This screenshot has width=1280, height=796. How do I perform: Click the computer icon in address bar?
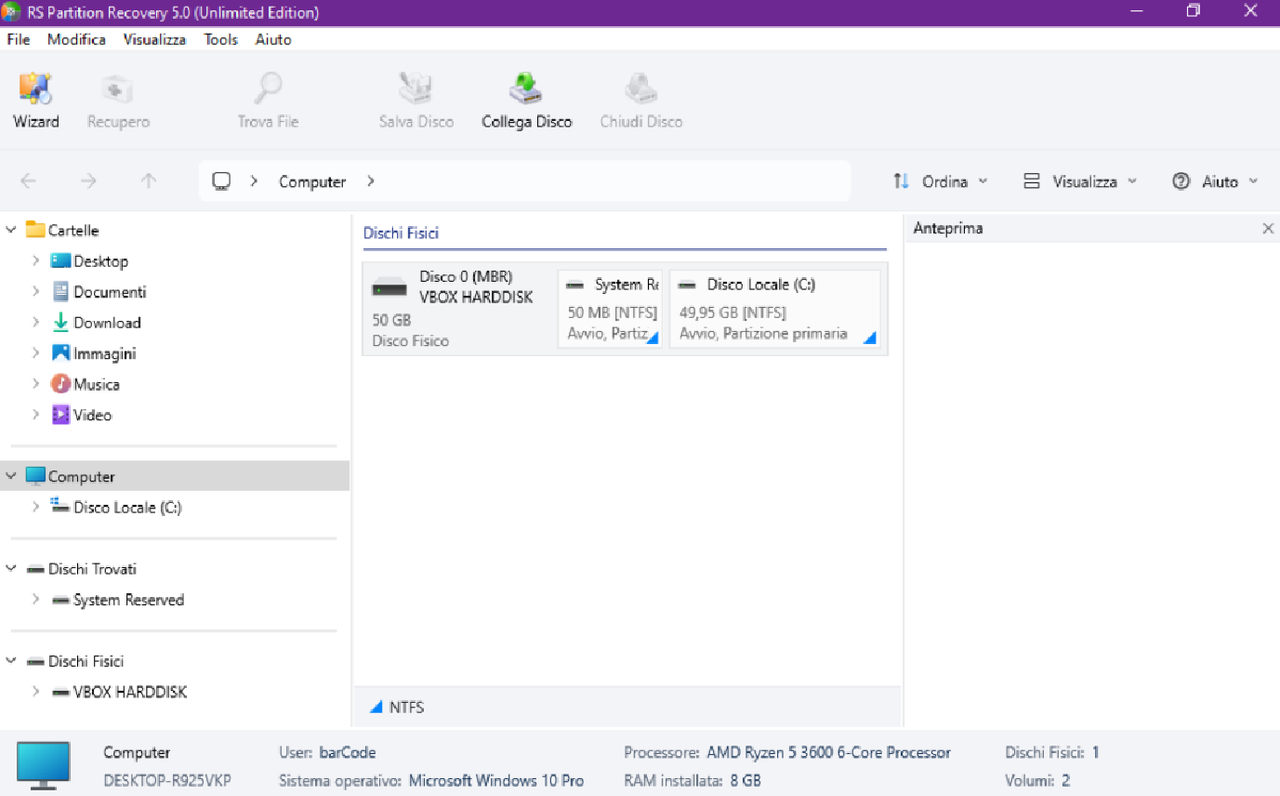[x=222, y=181]
